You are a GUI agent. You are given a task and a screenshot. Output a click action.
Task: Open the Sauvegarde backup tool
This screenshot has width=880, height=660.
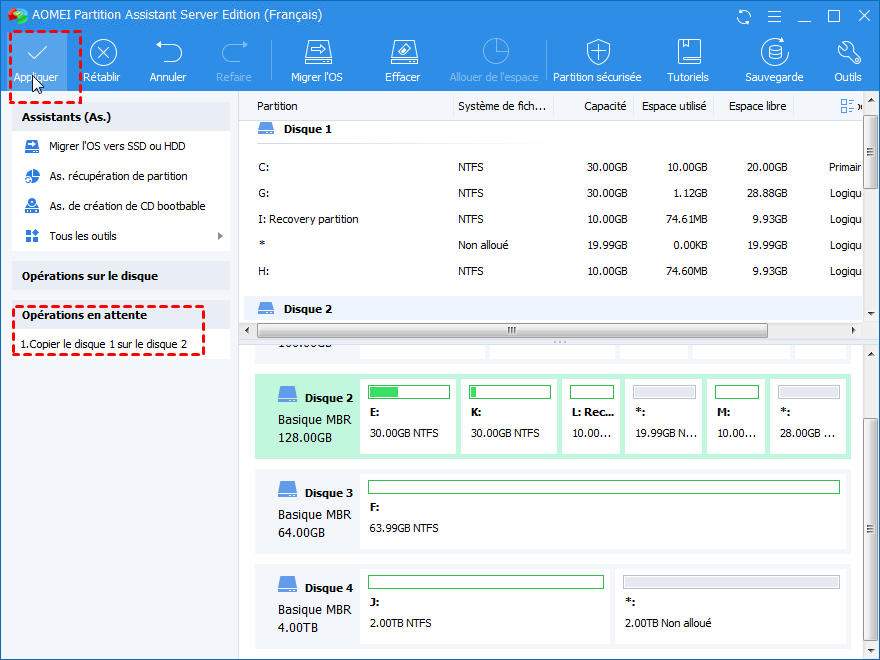[x=774, y=62]
